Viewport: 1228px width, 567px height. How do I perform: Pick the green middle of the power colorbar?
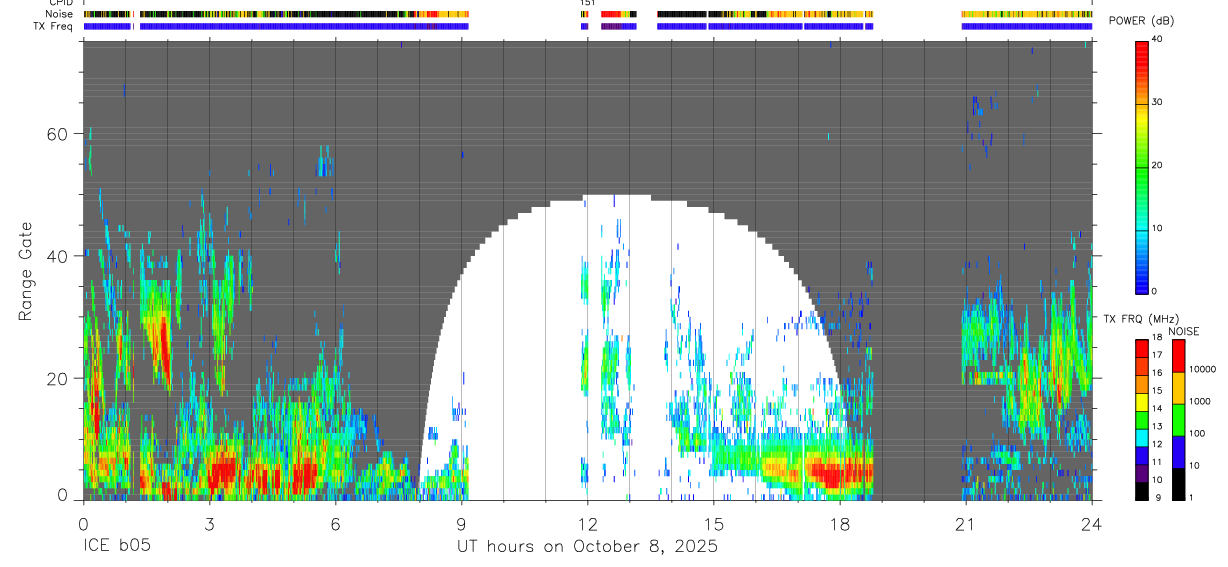pos(1142,166)
